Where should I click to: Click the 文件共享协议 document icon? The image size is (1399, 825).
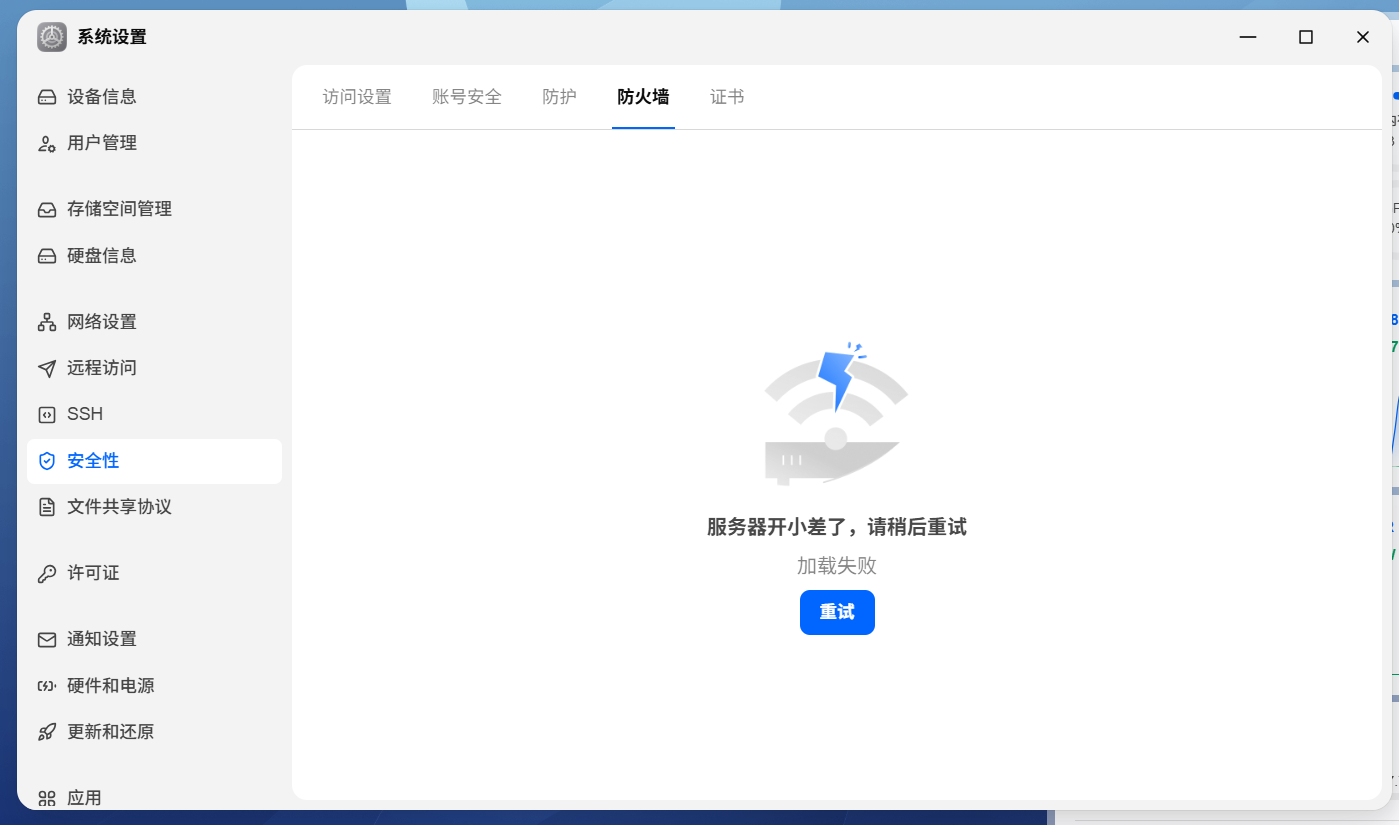(47, 507)
